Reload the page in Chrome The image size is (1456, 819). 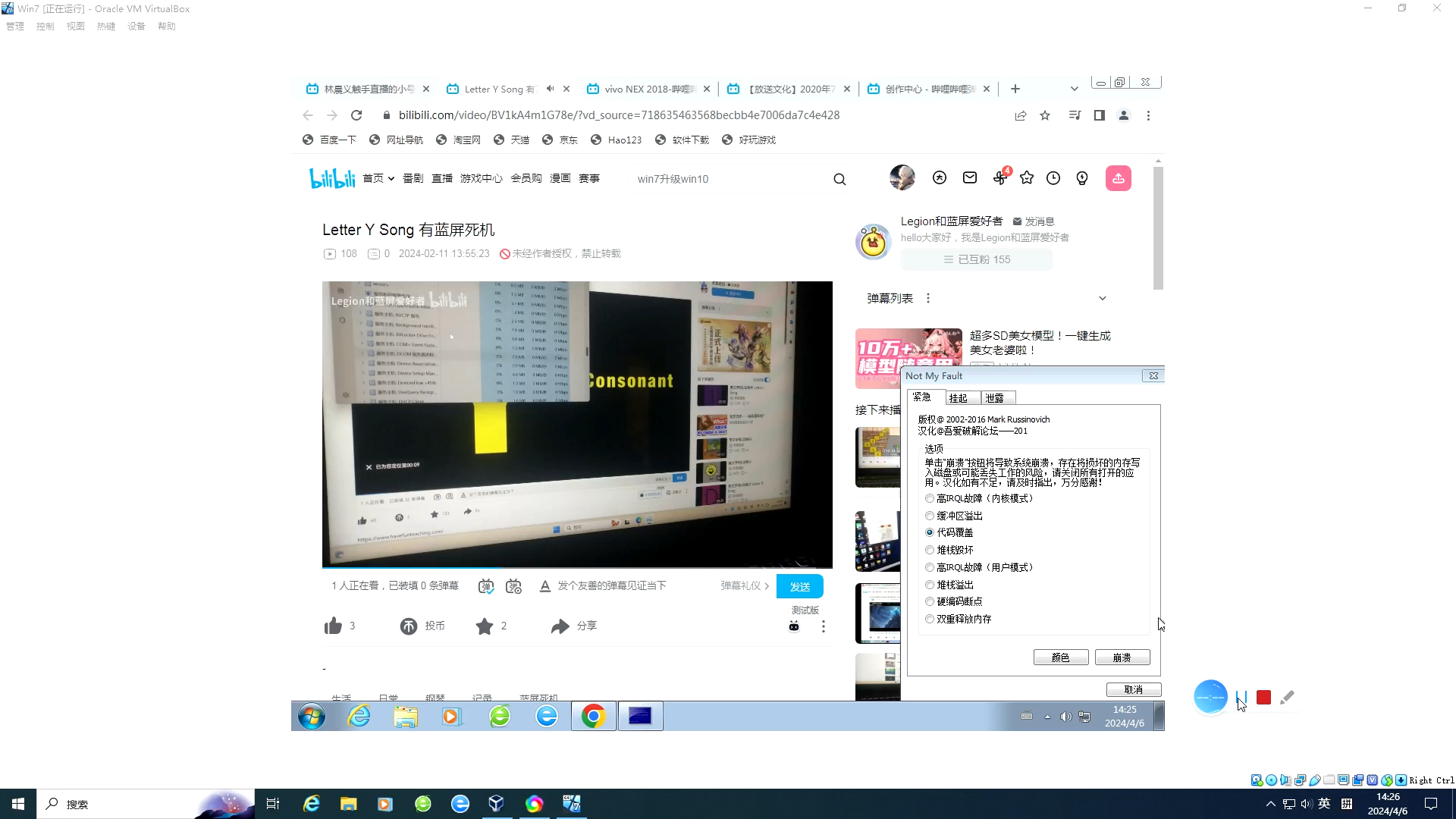pyautogui.click(x=356, y=115)
